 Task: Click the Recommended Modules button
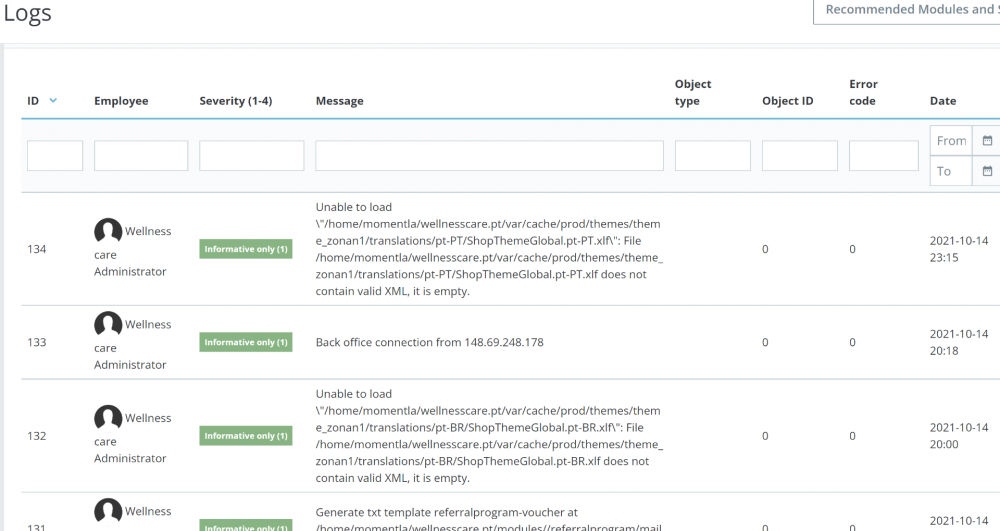click(908, 10)
